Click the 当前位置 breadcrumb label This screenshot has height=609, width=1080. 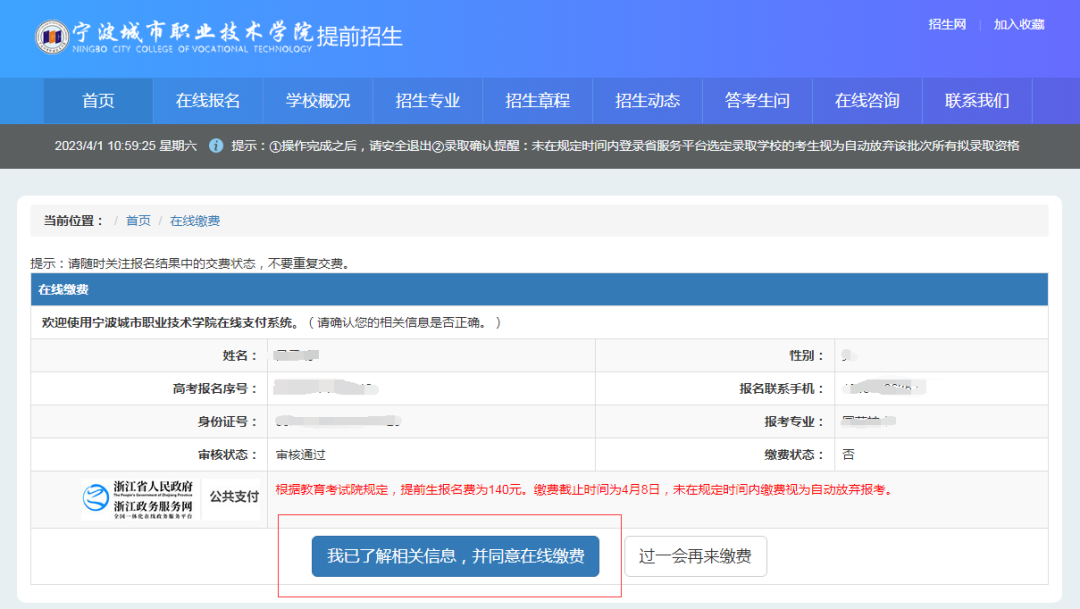click(73, 221)
